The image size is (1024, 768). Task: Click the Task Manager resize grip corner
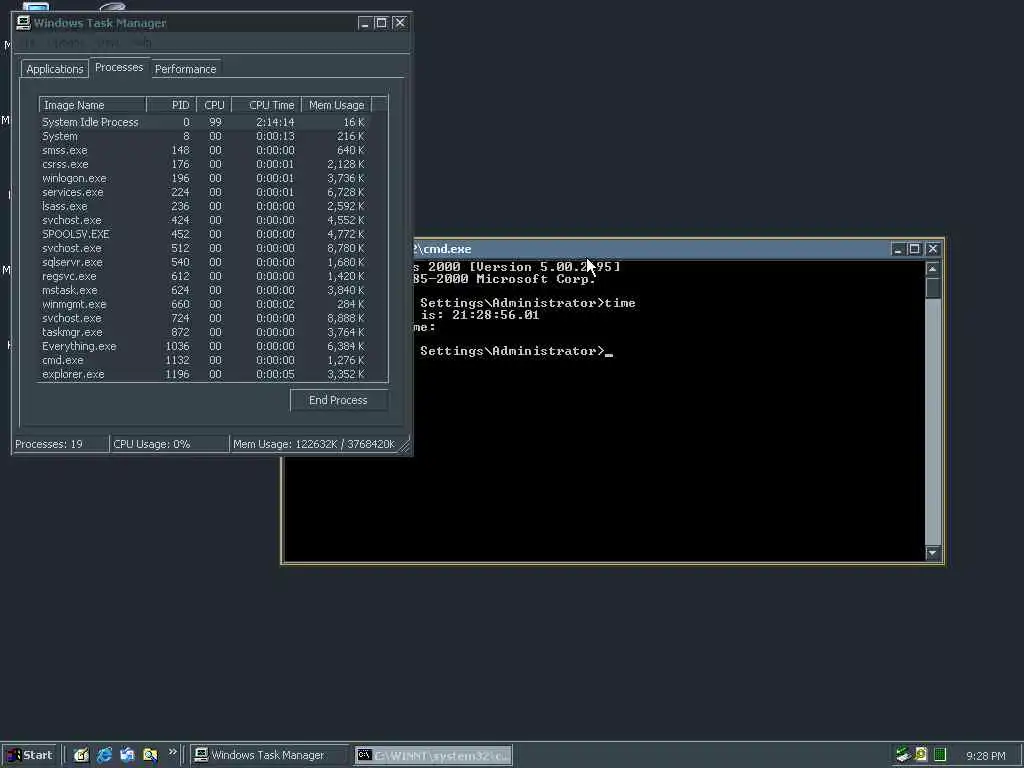405,445
